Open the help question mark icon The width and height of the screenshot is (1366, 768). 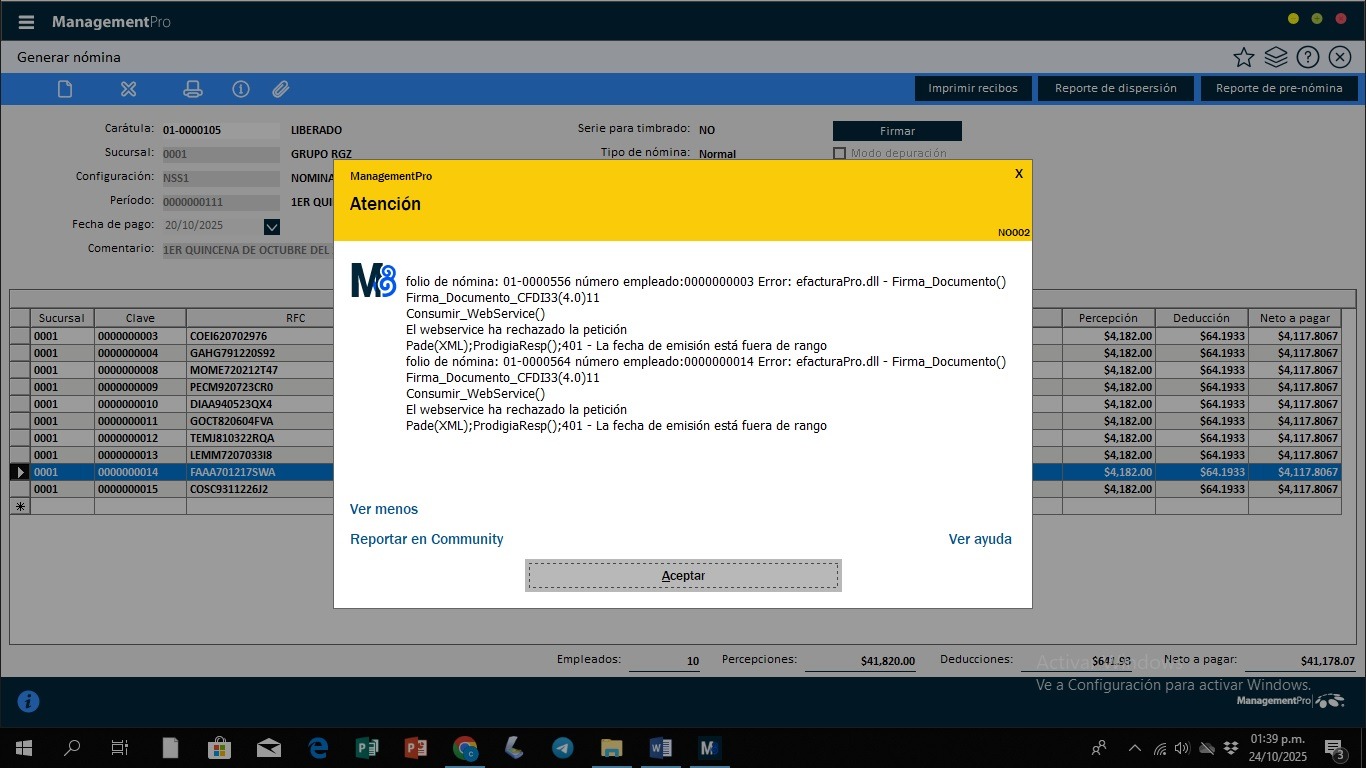point(1307,57)
